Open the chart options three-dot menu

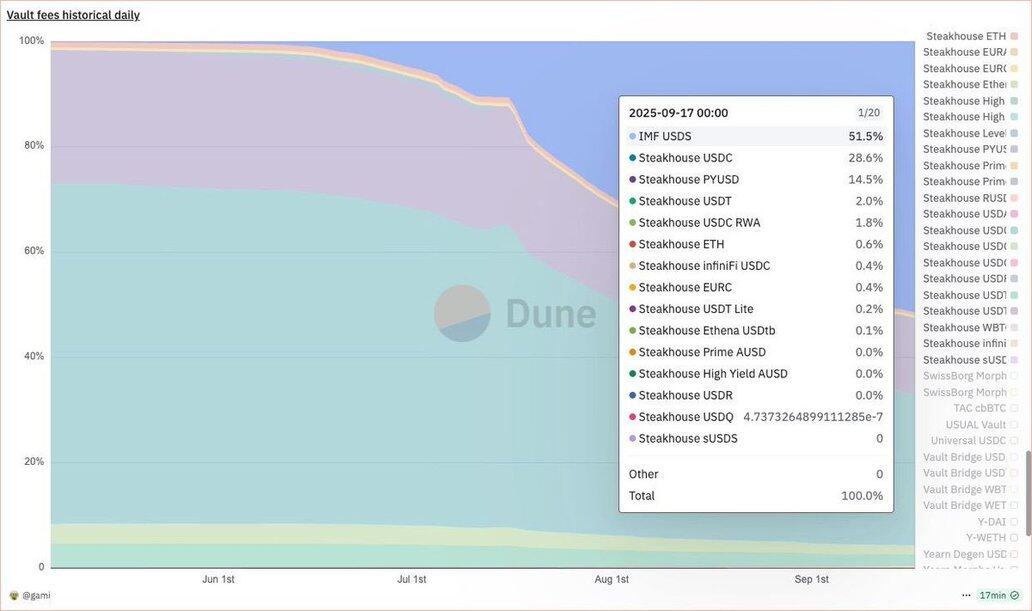point(966,595)
